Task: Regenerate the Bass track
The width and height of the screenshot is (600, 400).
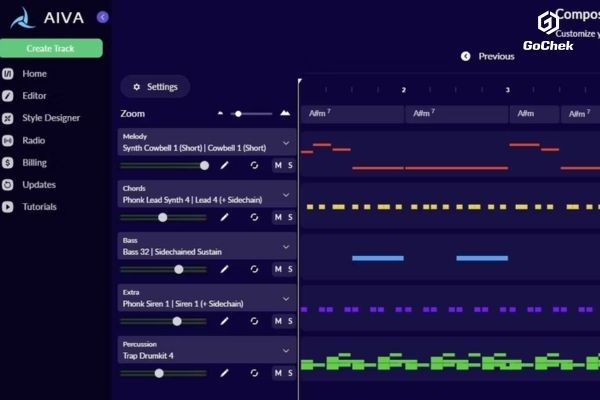Action: point(254,269)
